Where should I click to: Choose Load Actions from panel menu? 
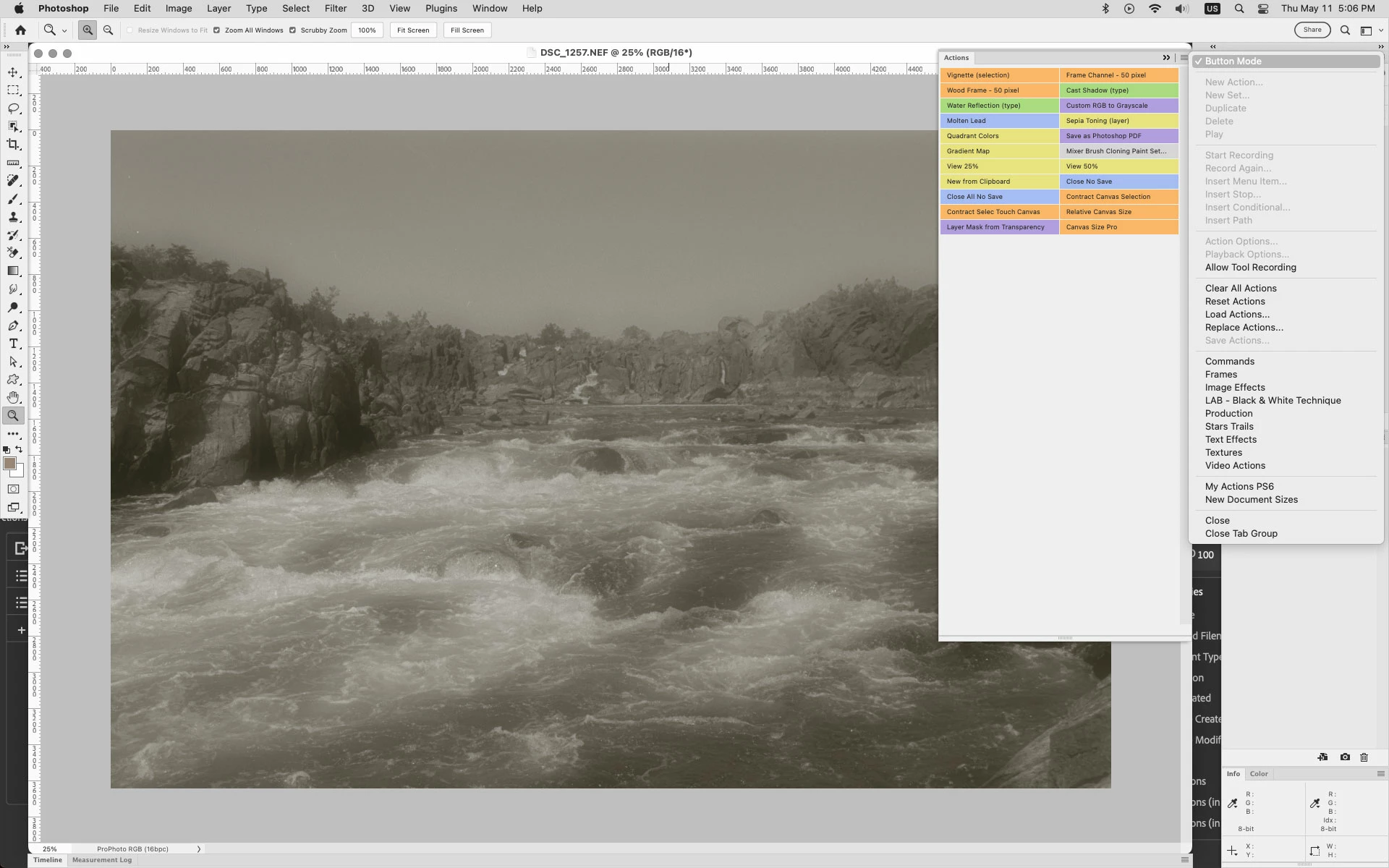click(1236, 315)
